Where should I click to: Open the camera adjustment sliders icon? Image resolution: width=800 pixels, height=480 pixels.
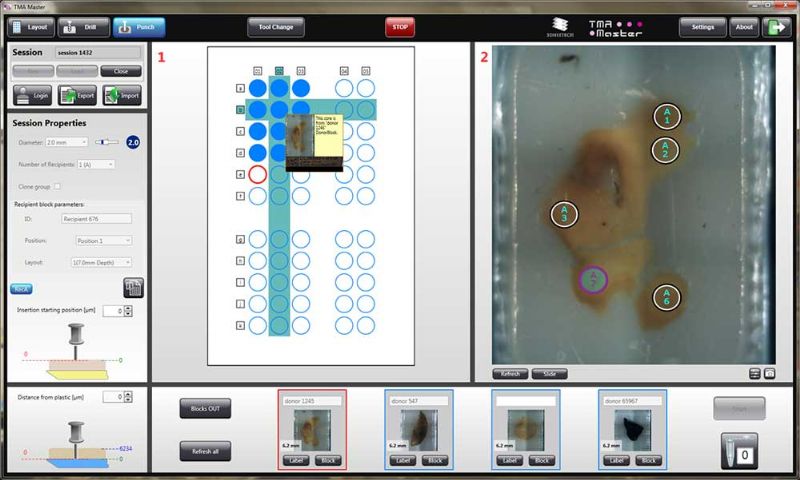tap(755, 374)
